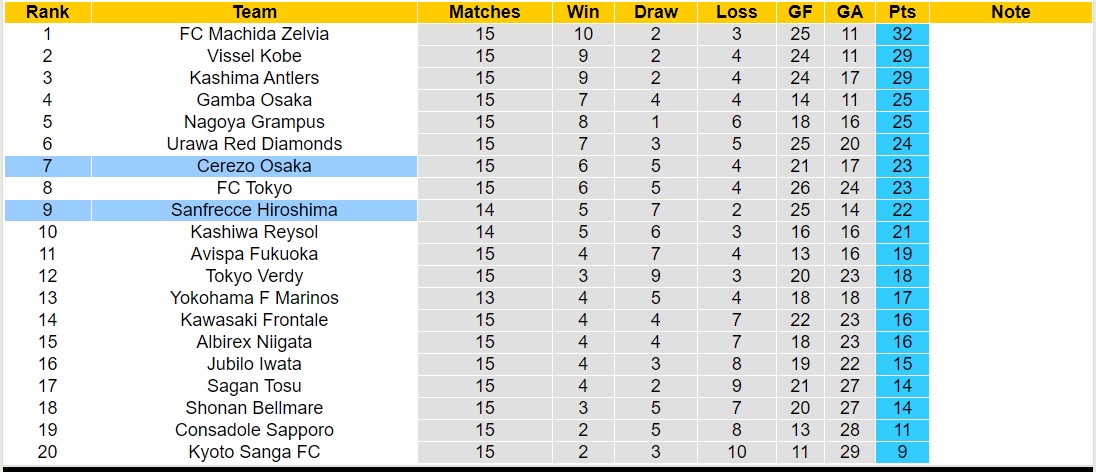Click the Draw column header
The height and width of the screenshot is (472, 1096).
coord(656,12)
